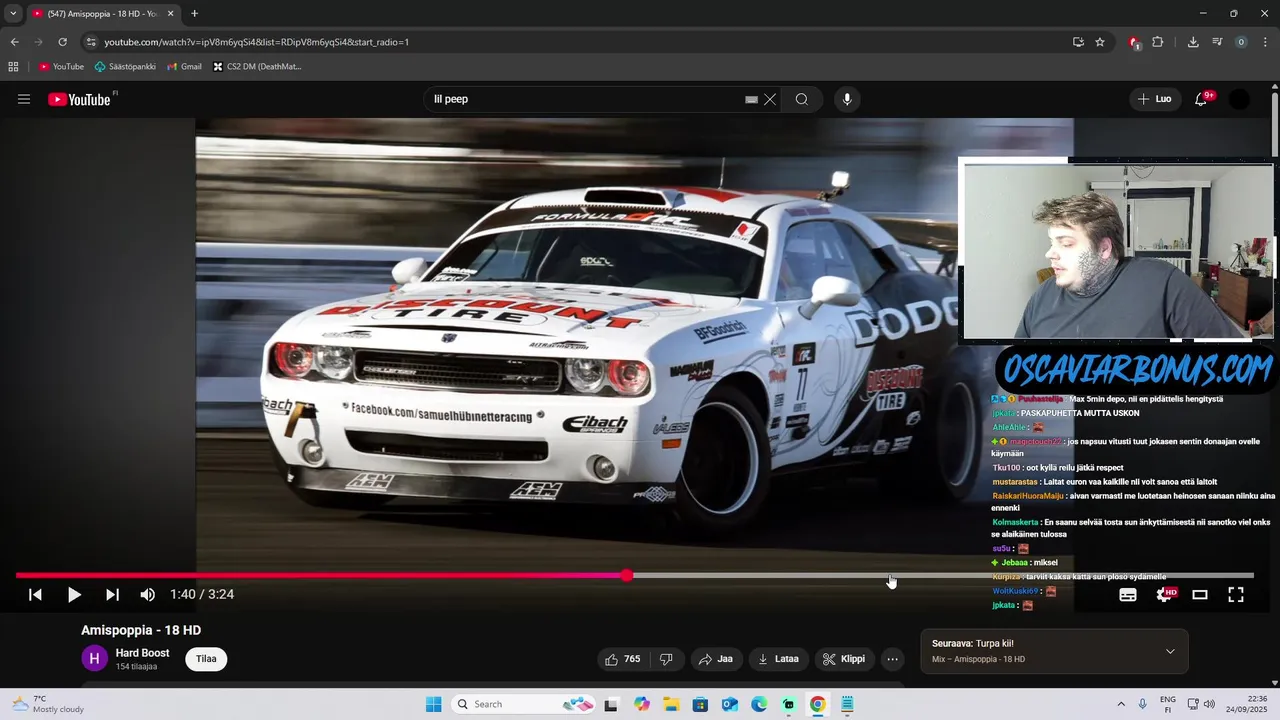The width and height of the screenshot is (1280, 720).
Task: Open the CS2 DM bookmark
Action: 257,67
